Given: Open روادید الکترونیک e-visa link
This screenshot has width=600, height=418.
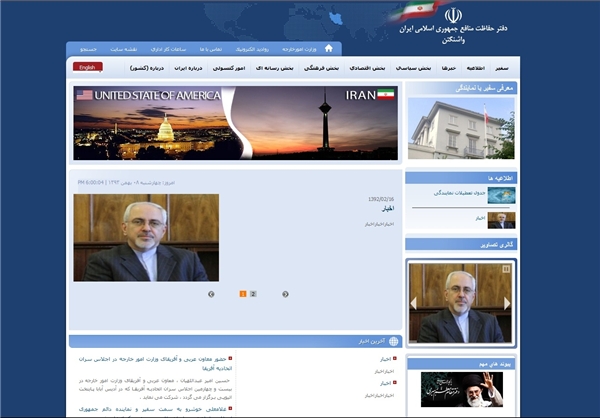Looking at the screenshot, I should click(252, 49).
